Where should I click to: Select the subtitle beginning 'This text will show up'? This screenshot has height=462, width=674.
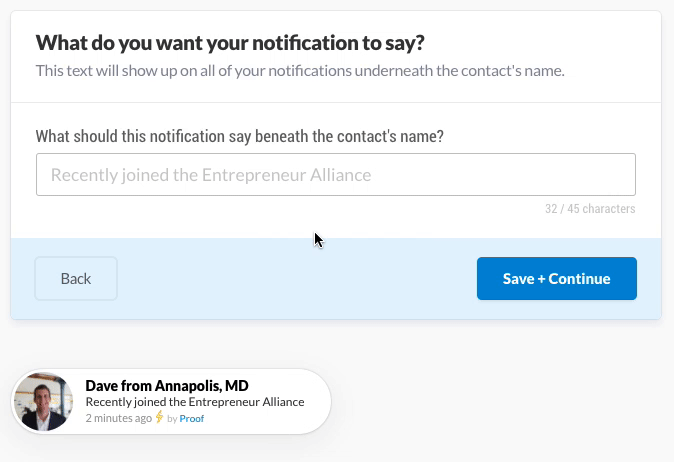(300, 70)
